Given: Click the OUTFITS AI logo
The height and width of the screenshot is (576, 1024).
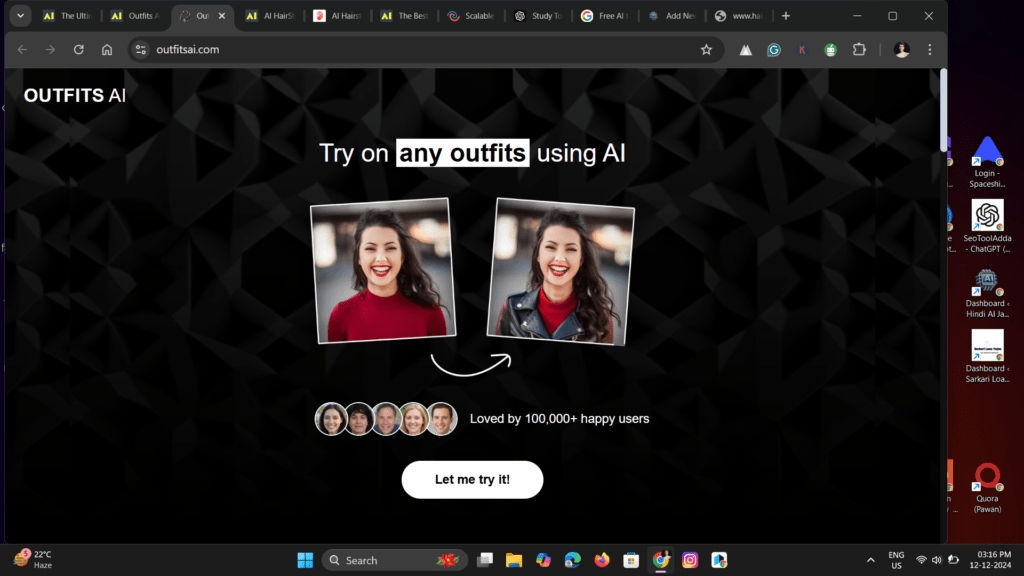Looking at the screenshot, I should (75, 95).
